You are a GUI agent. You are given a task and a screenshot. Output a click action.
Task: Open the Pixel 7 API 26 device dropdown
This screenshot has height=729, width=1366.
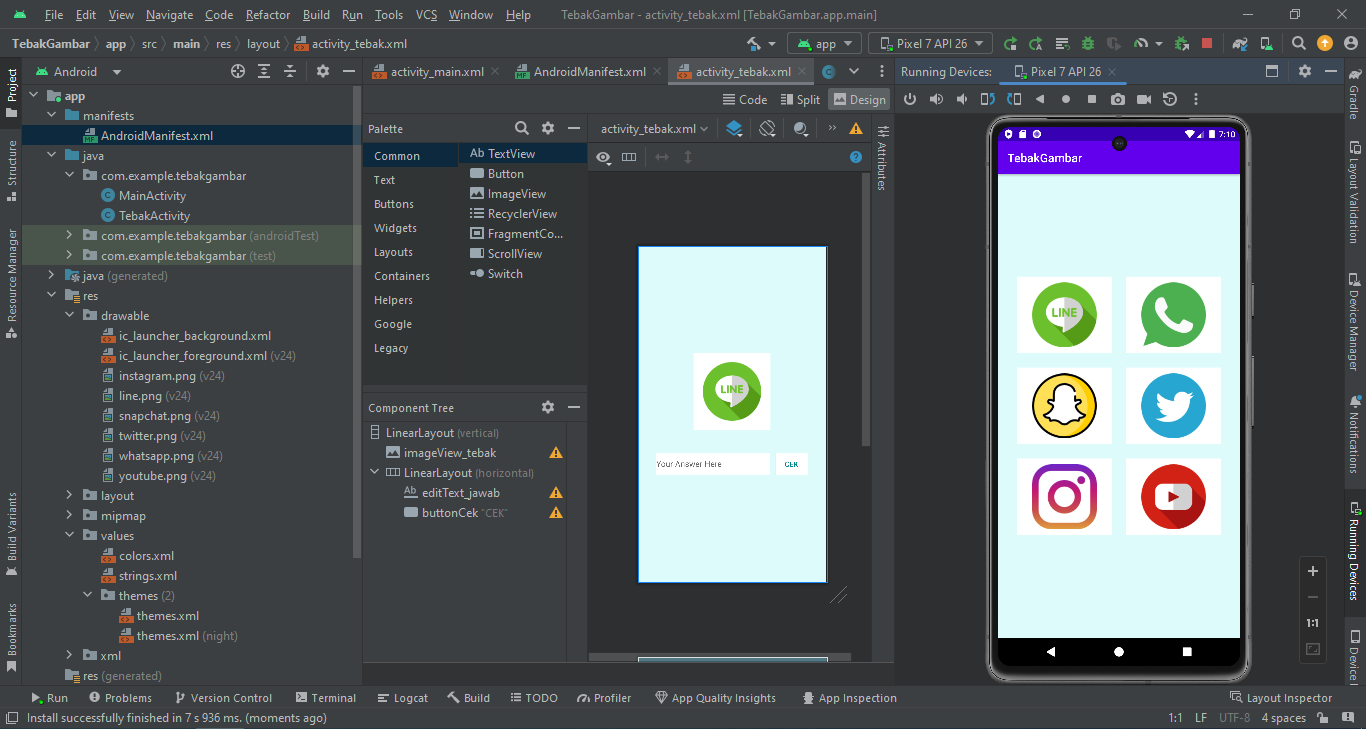(930, 44)
